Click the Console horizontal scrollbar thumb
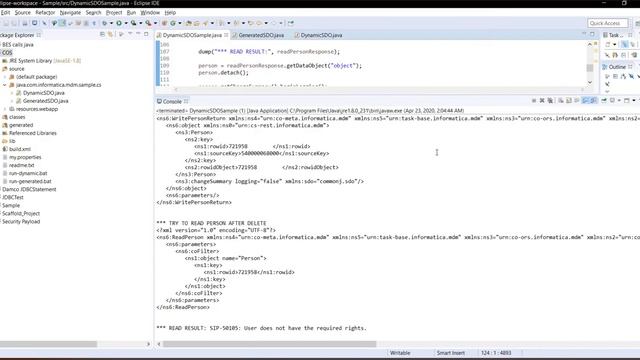The height and width of the screenshot is (360, 640). 269,344
